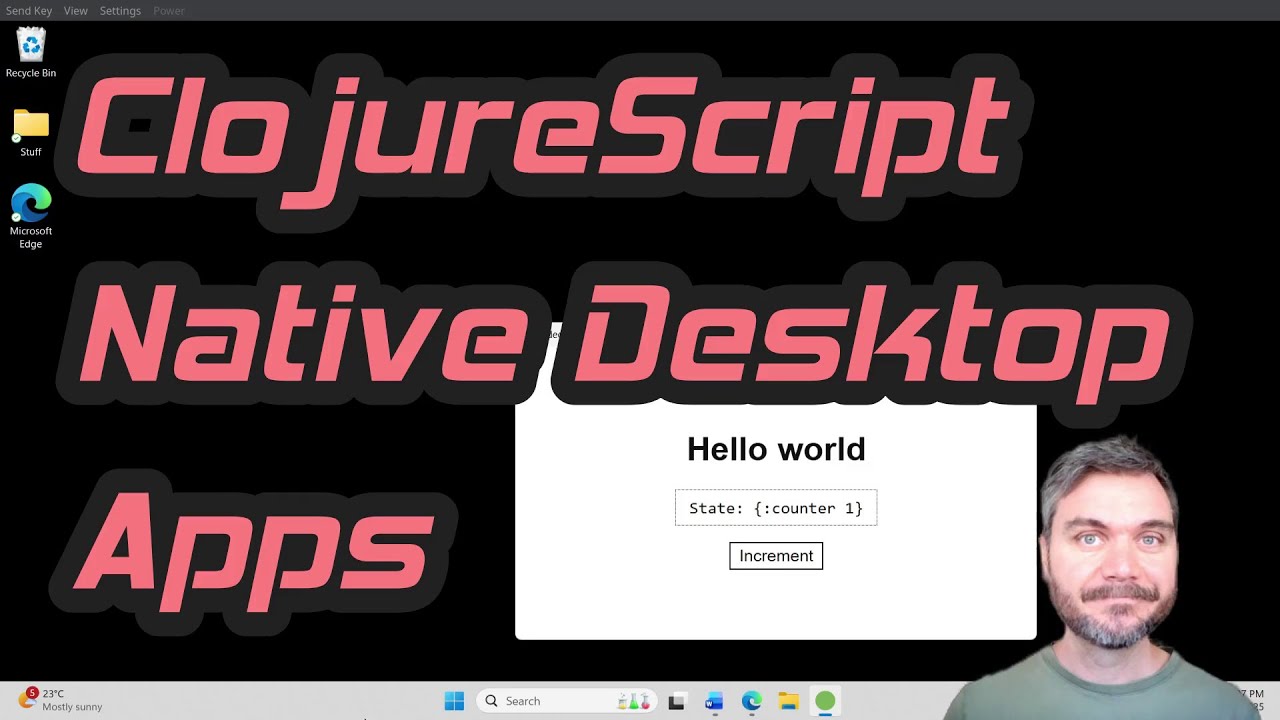Open the View menu
This screenshot has width=1280, height=720.
[x=76, y=11]
